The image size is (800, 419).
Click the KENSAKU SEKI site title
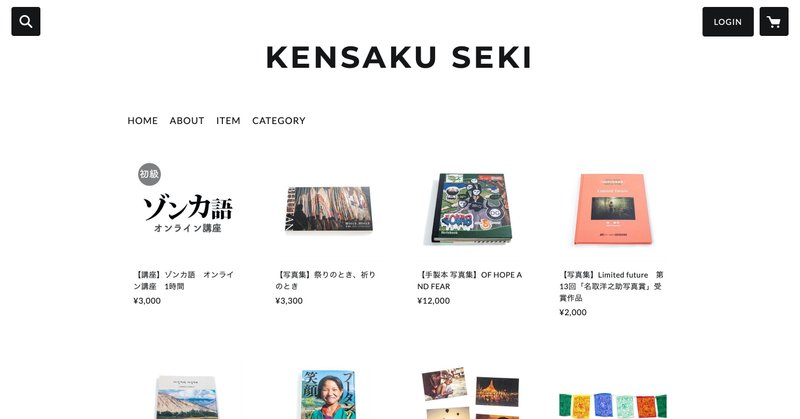tap(399, 57)
